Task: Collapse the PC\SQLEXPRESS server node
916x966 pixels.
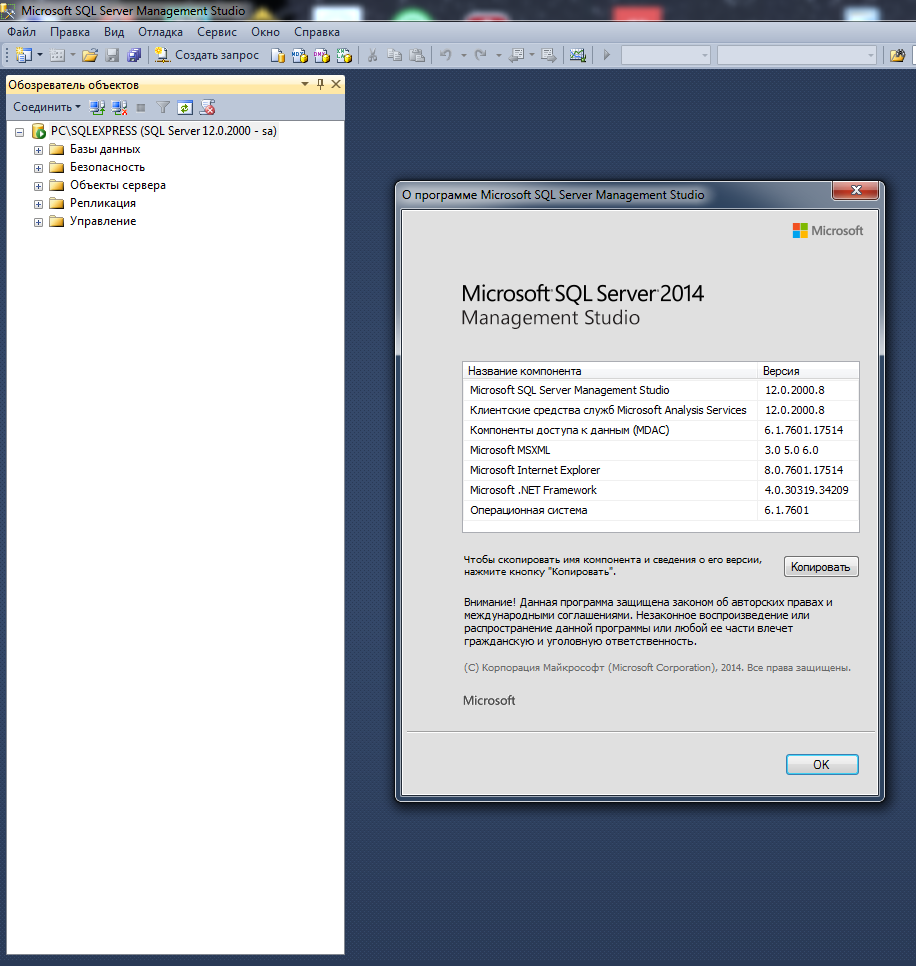Action: coord(20,132)
